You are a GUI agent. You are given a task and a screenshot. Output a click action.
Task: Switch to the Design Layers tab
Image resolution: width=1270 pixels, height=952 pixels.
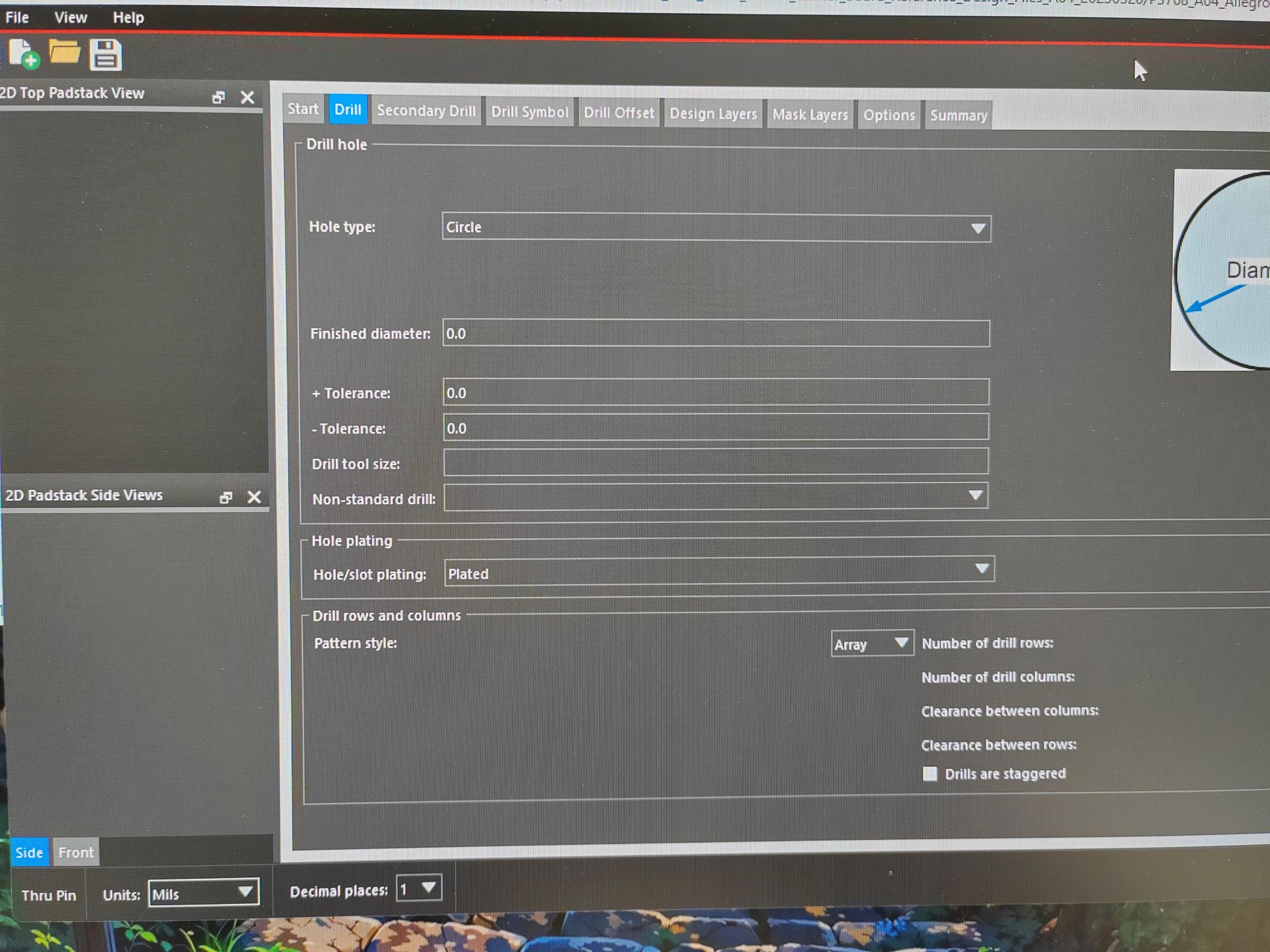[713, 114]
